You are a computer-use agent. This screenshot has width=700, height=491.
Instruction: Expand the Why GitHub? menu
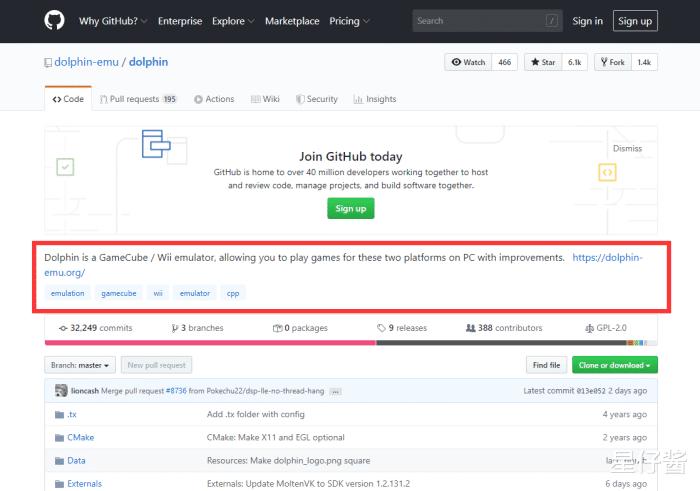[x=113, y=21]
